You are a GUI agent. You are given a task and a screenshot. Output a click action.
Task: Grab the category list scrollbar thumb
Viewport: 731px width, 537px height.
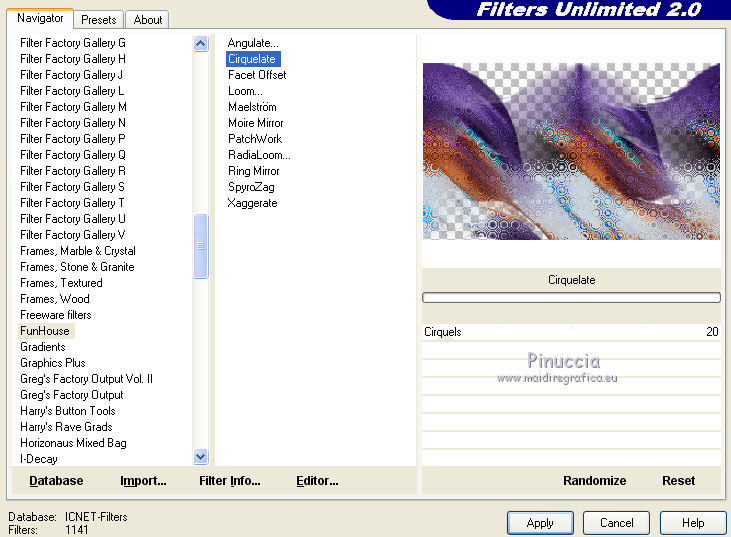[x=200, y=246]
